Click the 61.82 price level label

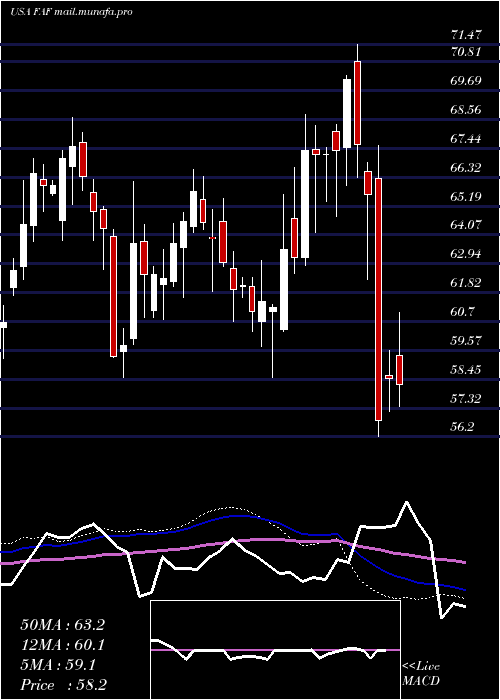[x=466, y=283]
